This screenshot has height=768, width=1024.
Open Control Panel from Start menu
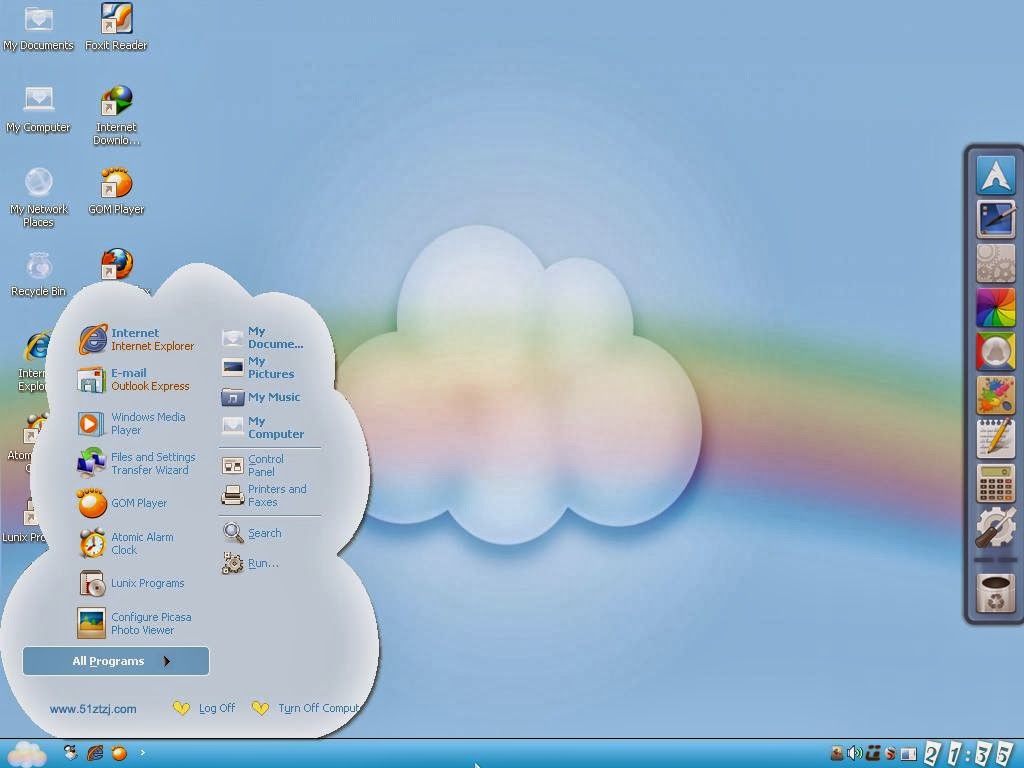pos(253,465)
